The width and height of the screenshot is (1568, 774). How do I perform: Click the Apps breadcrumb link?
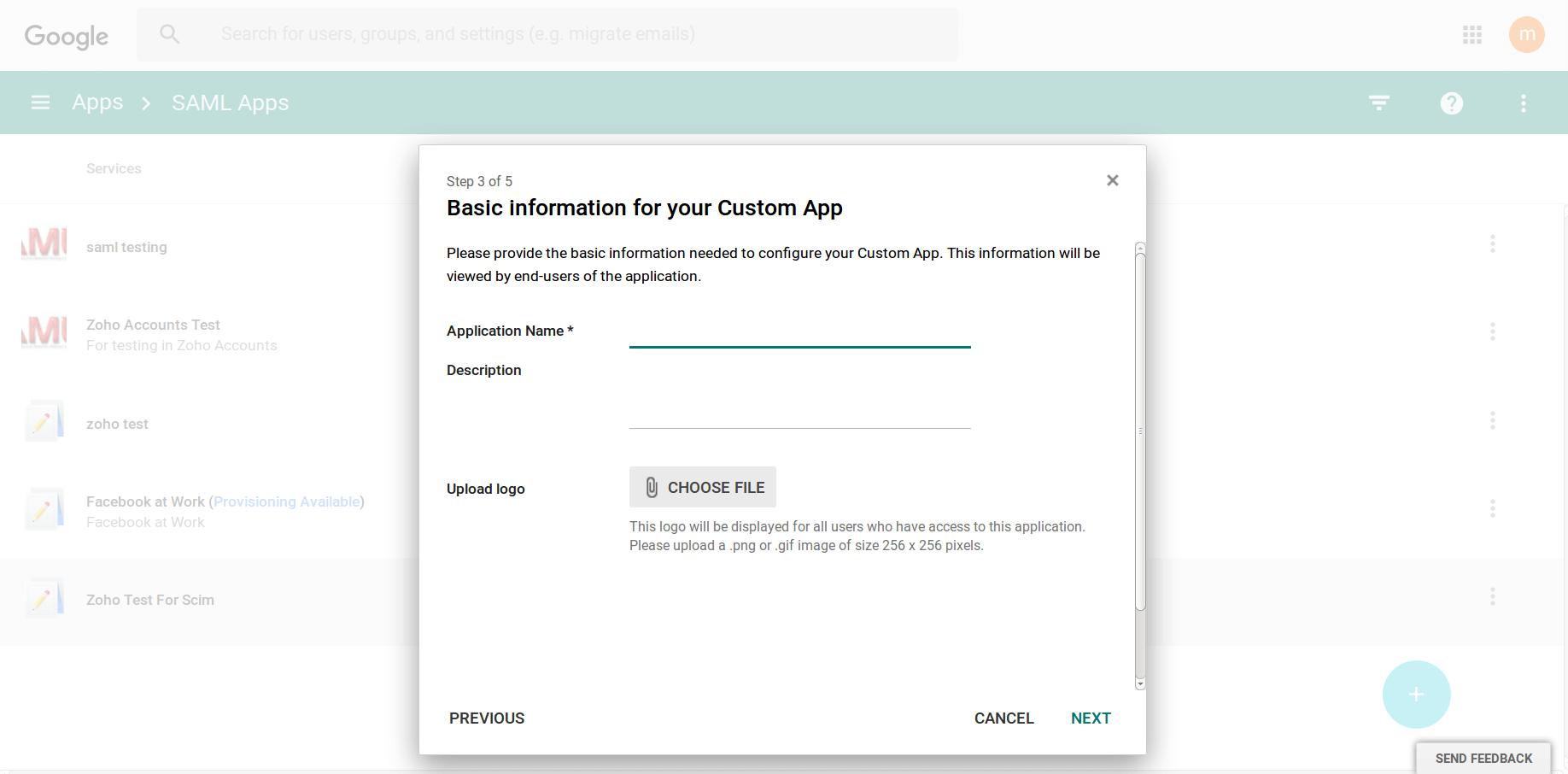(97, 102)
